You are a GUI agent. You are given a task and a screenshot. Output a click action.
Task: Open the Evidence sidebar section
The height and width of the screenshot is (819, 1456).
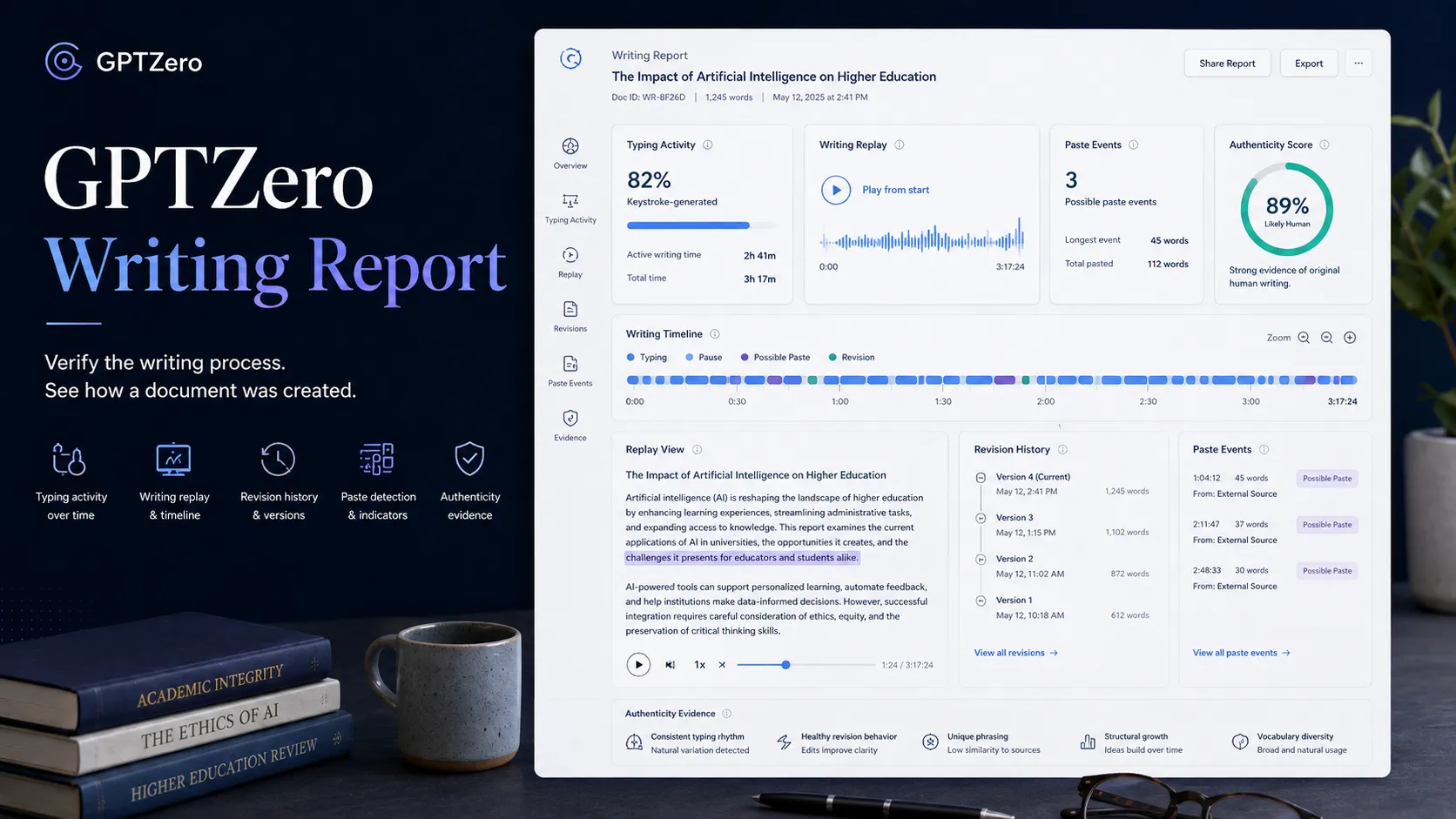(570, 426)
